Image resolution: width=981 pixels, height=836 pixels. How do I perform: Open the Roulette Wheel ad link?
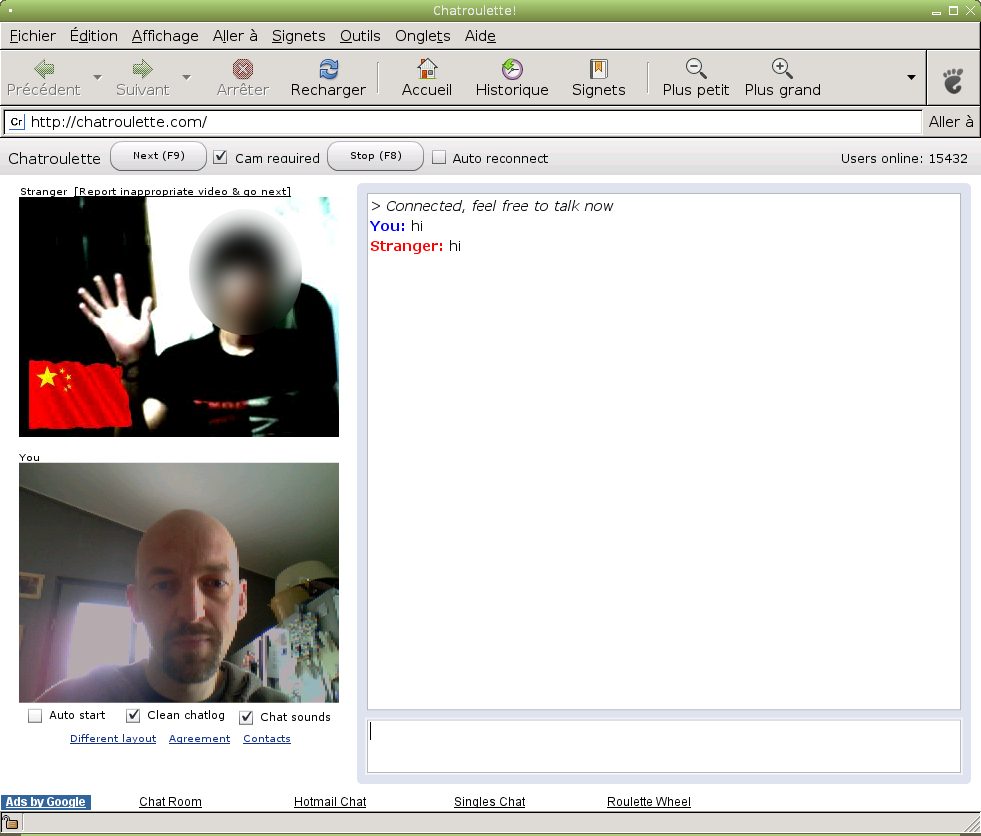[649, 802]
